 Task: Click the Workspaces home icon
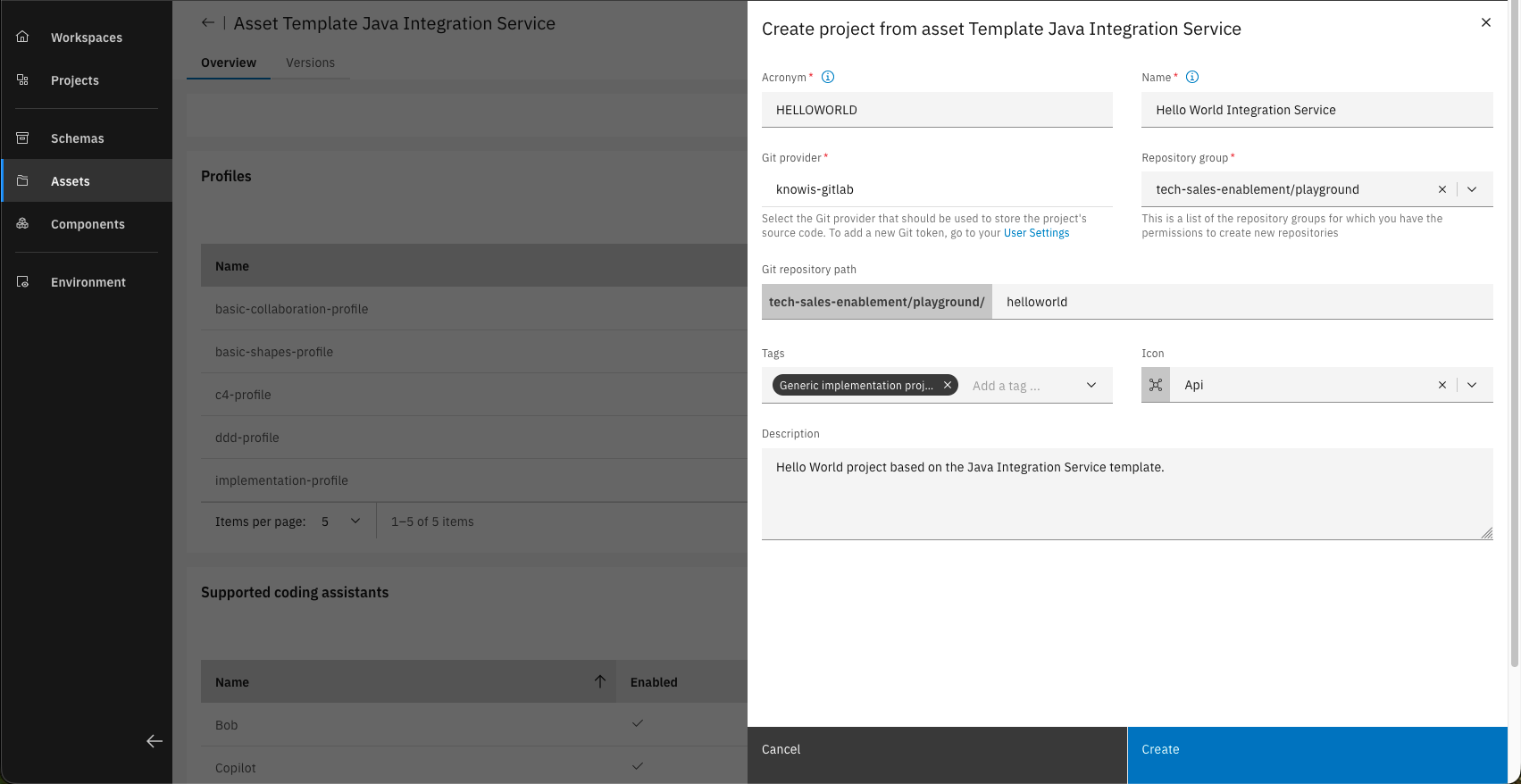pyautogui.click(x=23, y=37)
